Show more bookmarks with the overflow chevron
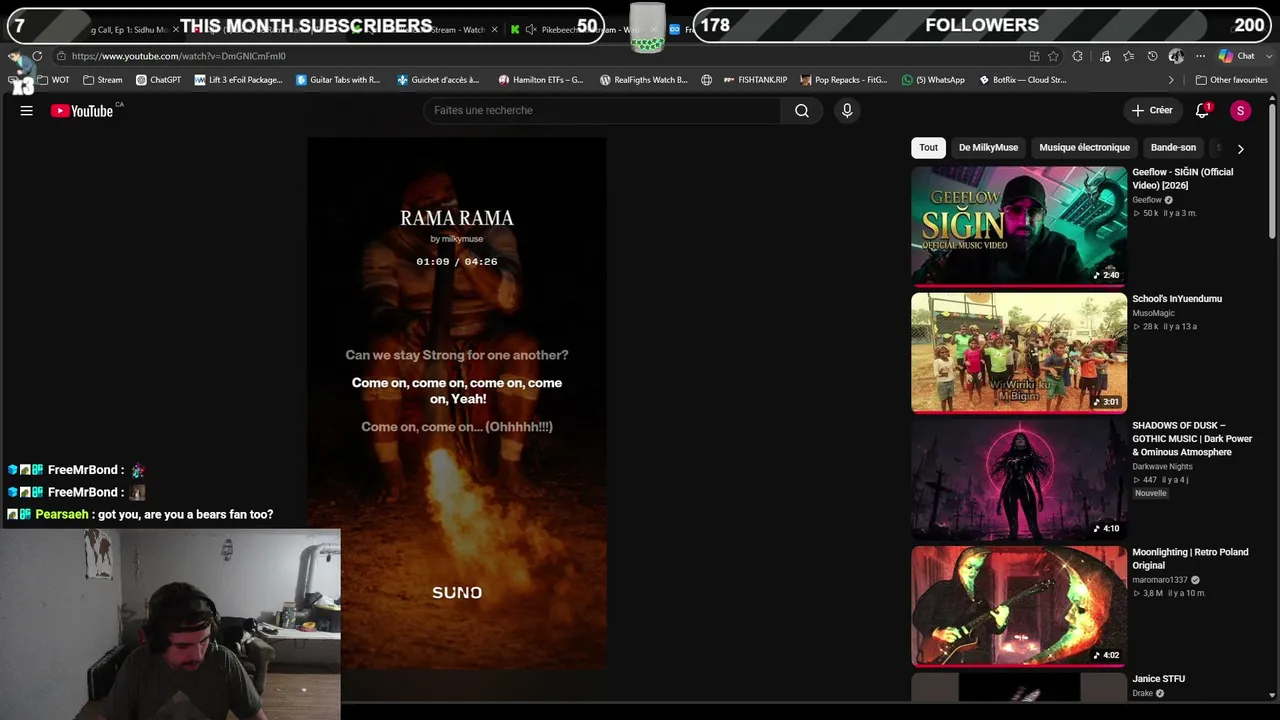The height and width of the screenshot is (720, 1280). [x=1171, y=80]
